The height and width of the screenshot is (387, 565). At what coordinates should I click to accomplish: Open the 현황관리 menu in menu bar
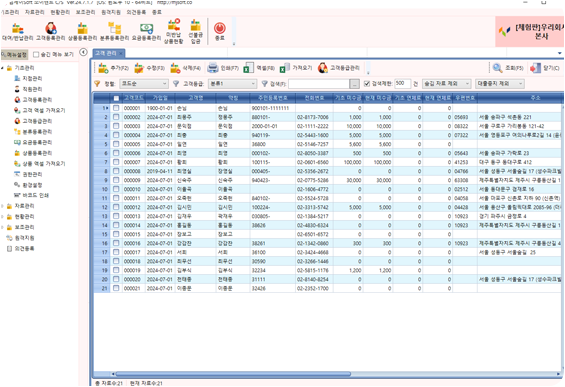point(60,12)
